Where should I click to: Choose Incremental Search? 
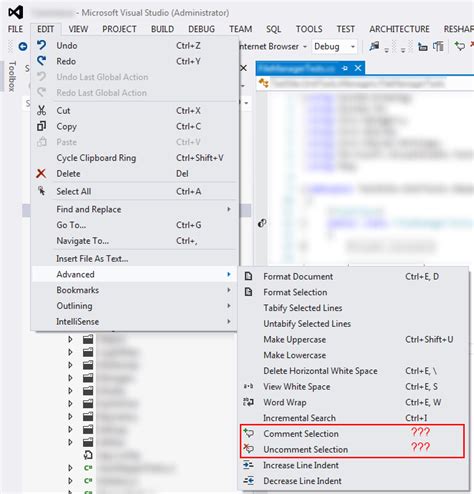click(x=353, y=418)
